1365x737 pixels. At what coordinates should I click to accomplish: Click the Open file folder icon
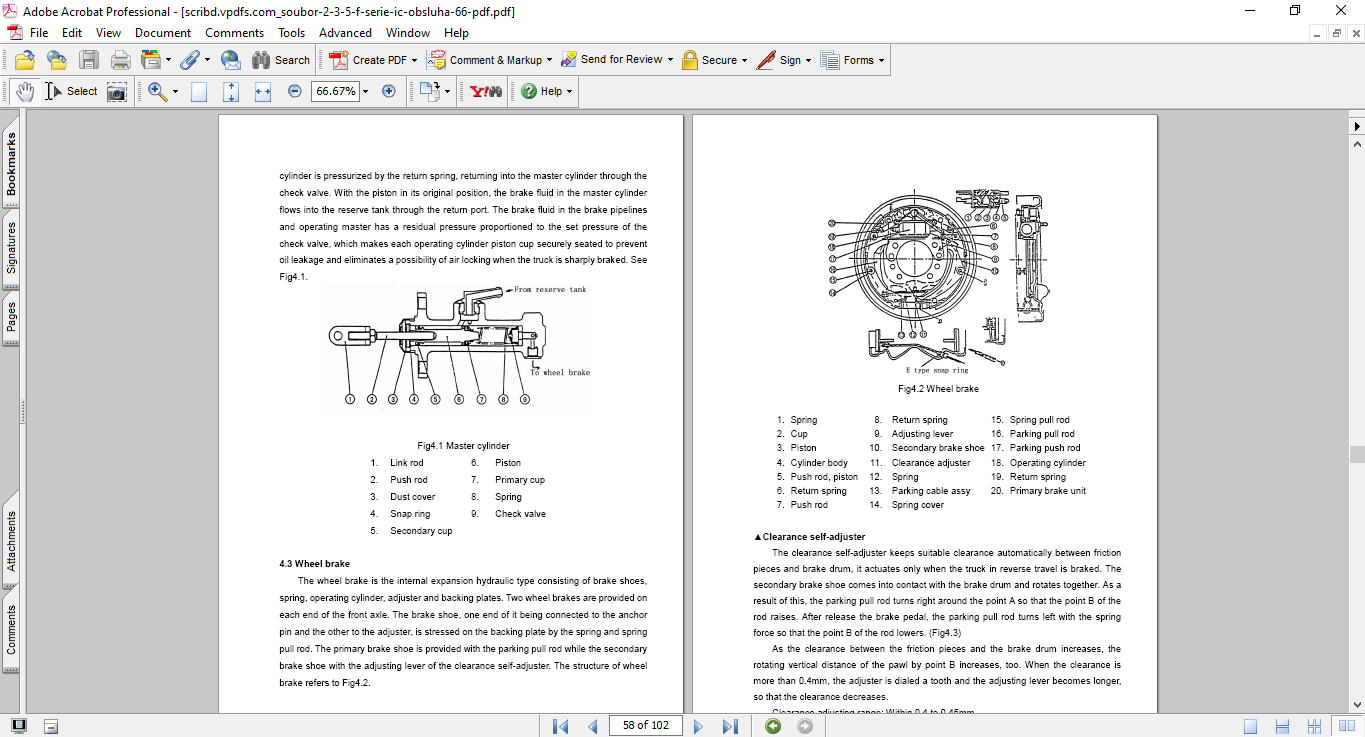click(25, 60)
